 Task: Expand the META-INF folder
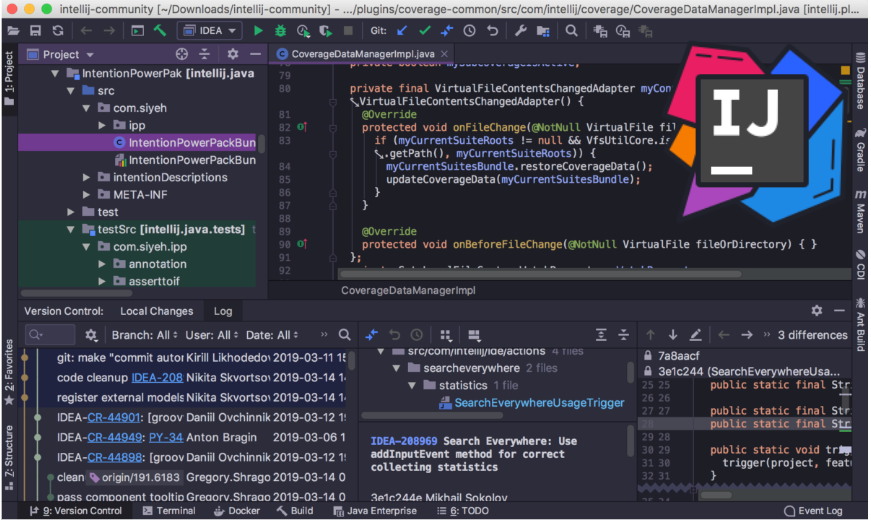[x=86, y=195]
